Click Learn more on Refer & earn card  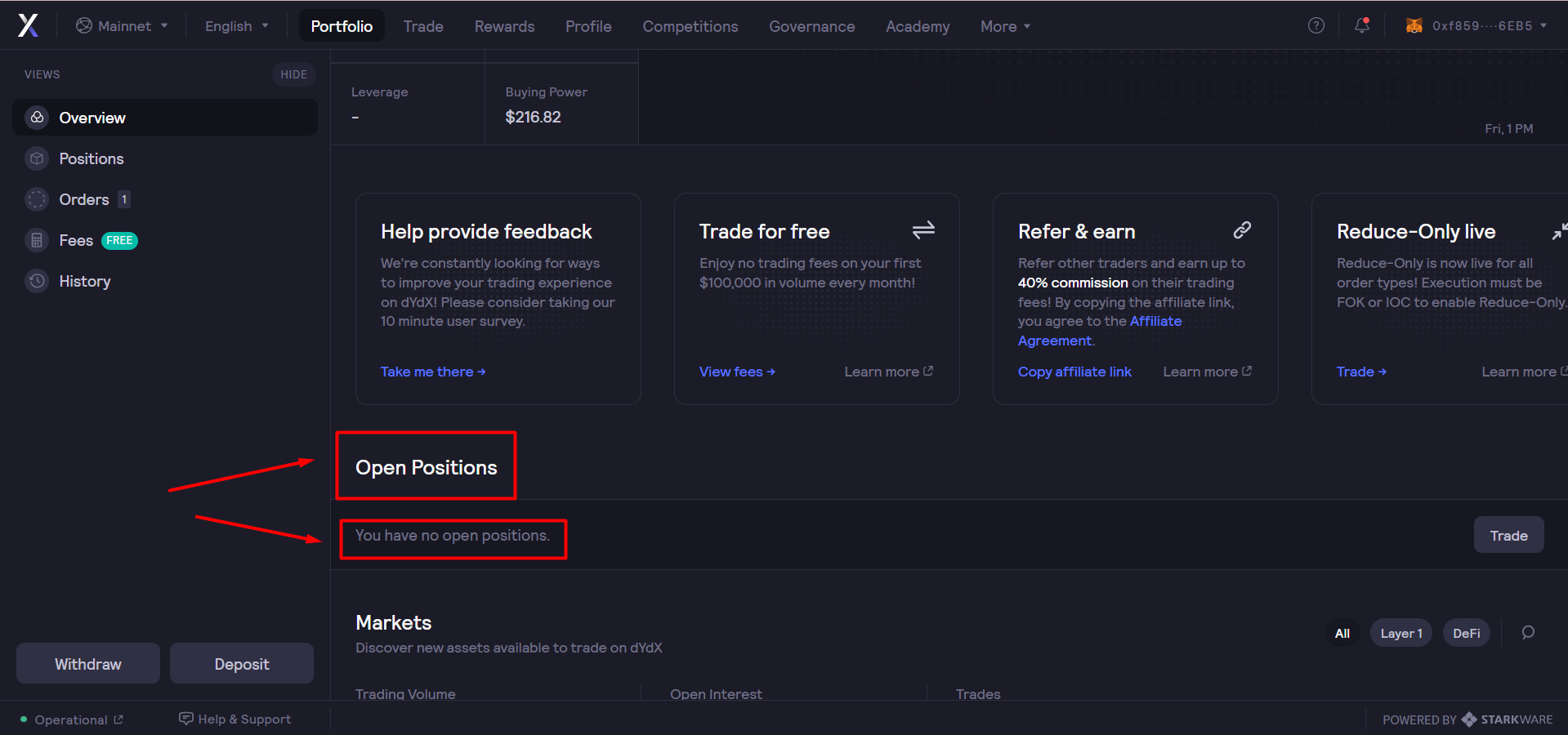1207,372
